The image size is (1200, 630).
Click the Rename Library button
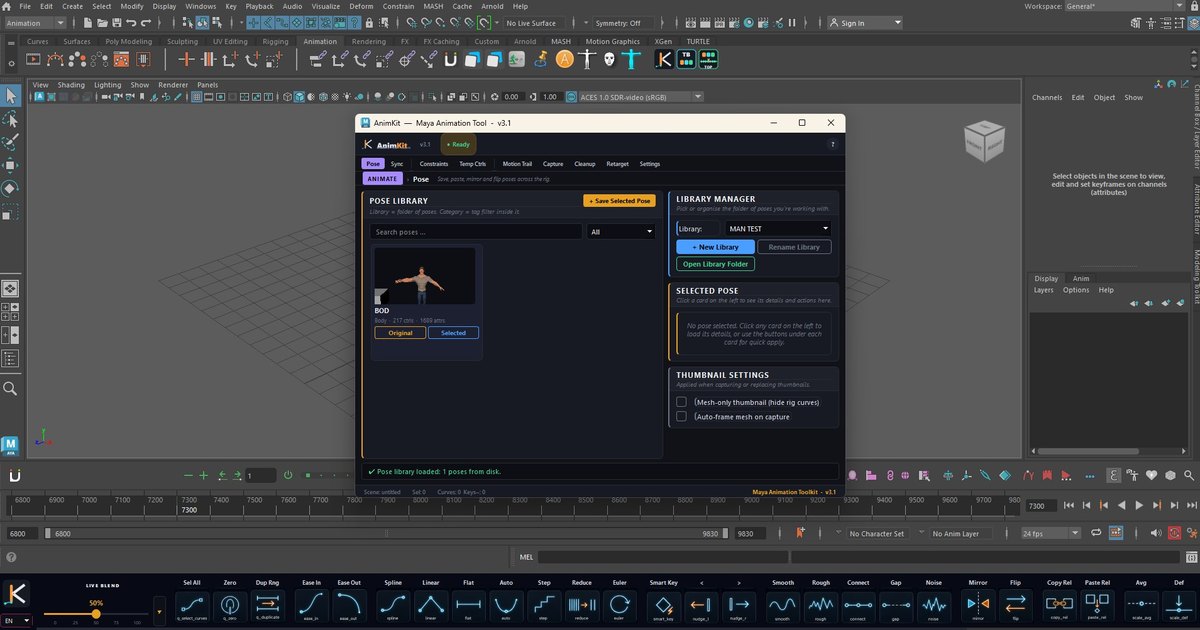click(x=794, y=247)
